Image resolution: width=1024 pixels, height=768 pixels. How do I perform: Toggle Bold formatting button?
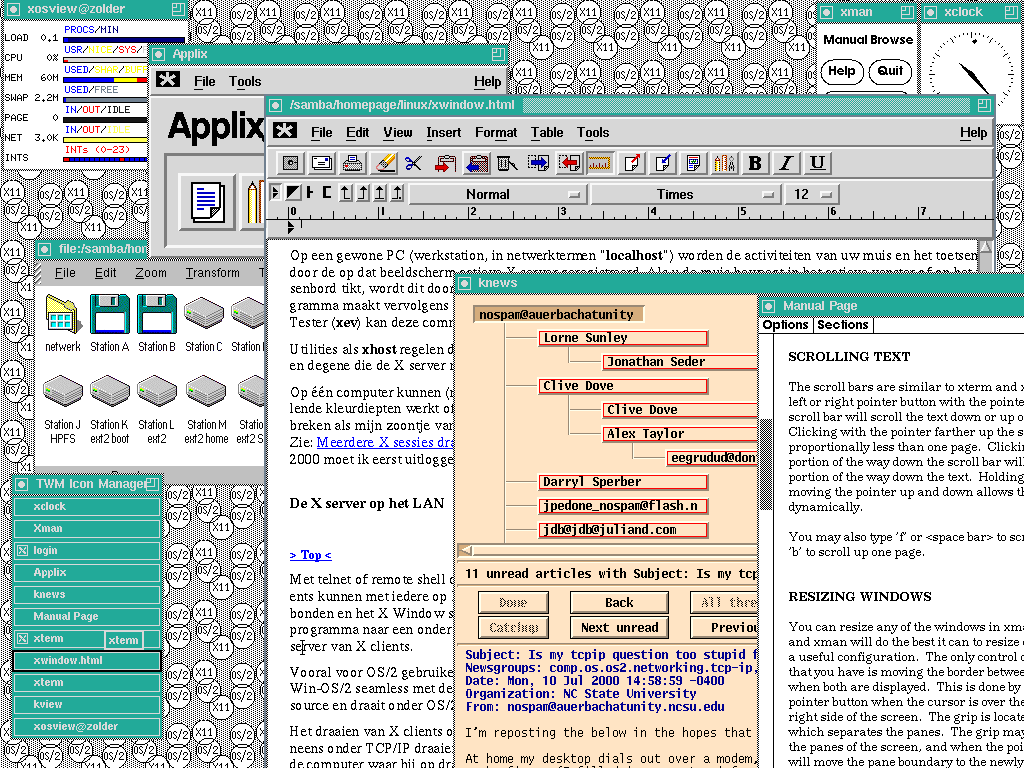click(x=756, y=163)
